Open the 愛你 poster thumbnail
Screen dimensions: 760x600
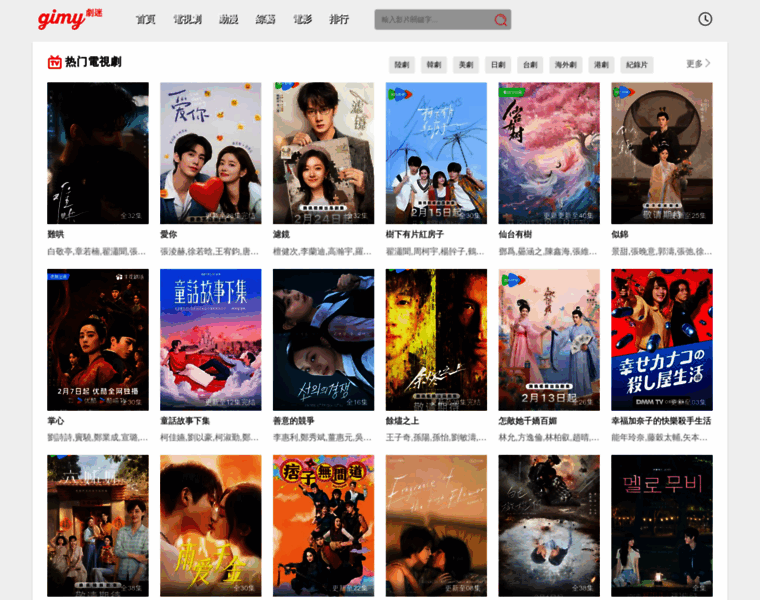(210, 153)
